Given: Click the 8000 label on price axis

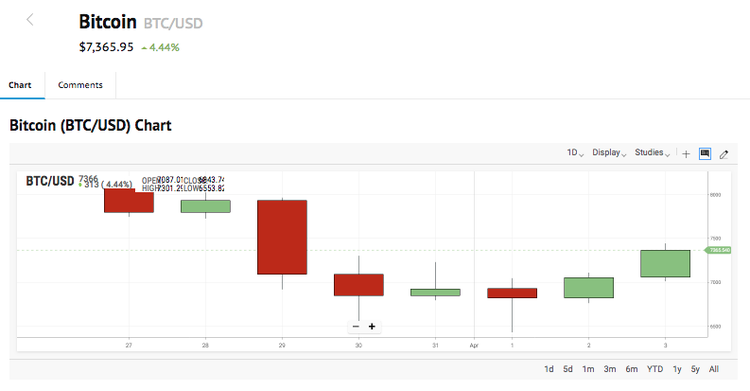Looking at the screenshot, I should coord(715,195).
